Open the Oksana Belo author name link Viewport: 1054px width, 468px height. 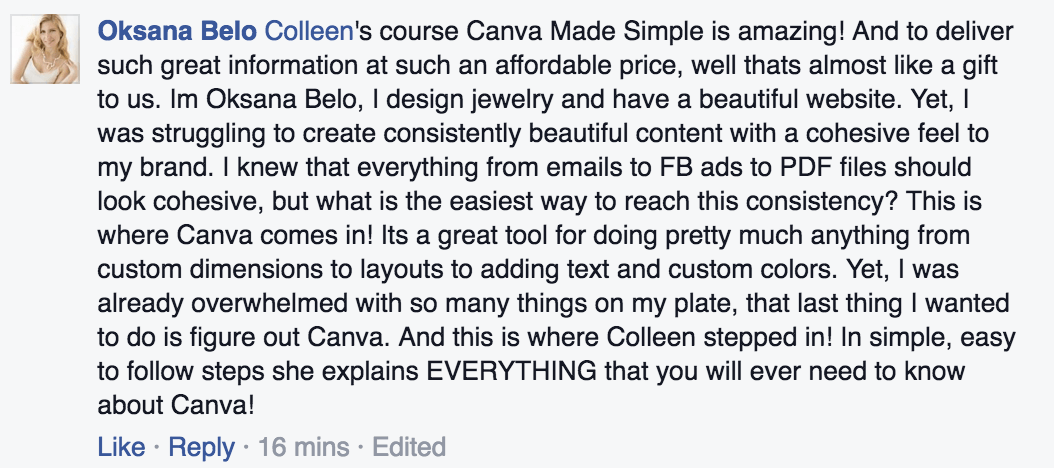179,31
